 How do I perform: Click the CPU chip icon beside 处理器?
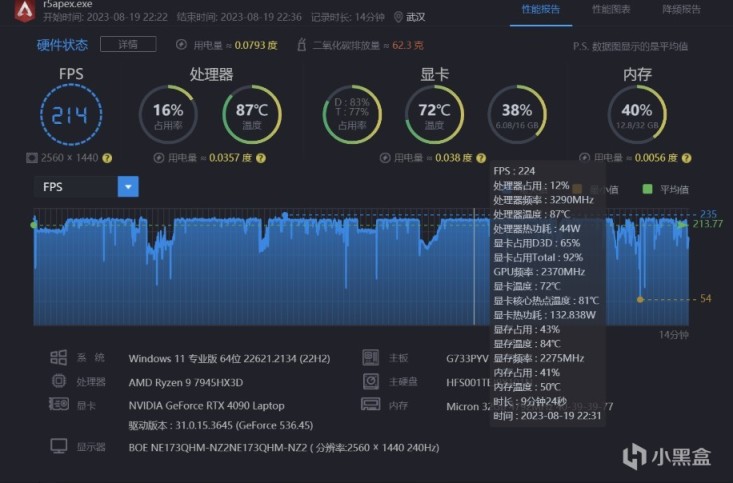coord(58,381)
